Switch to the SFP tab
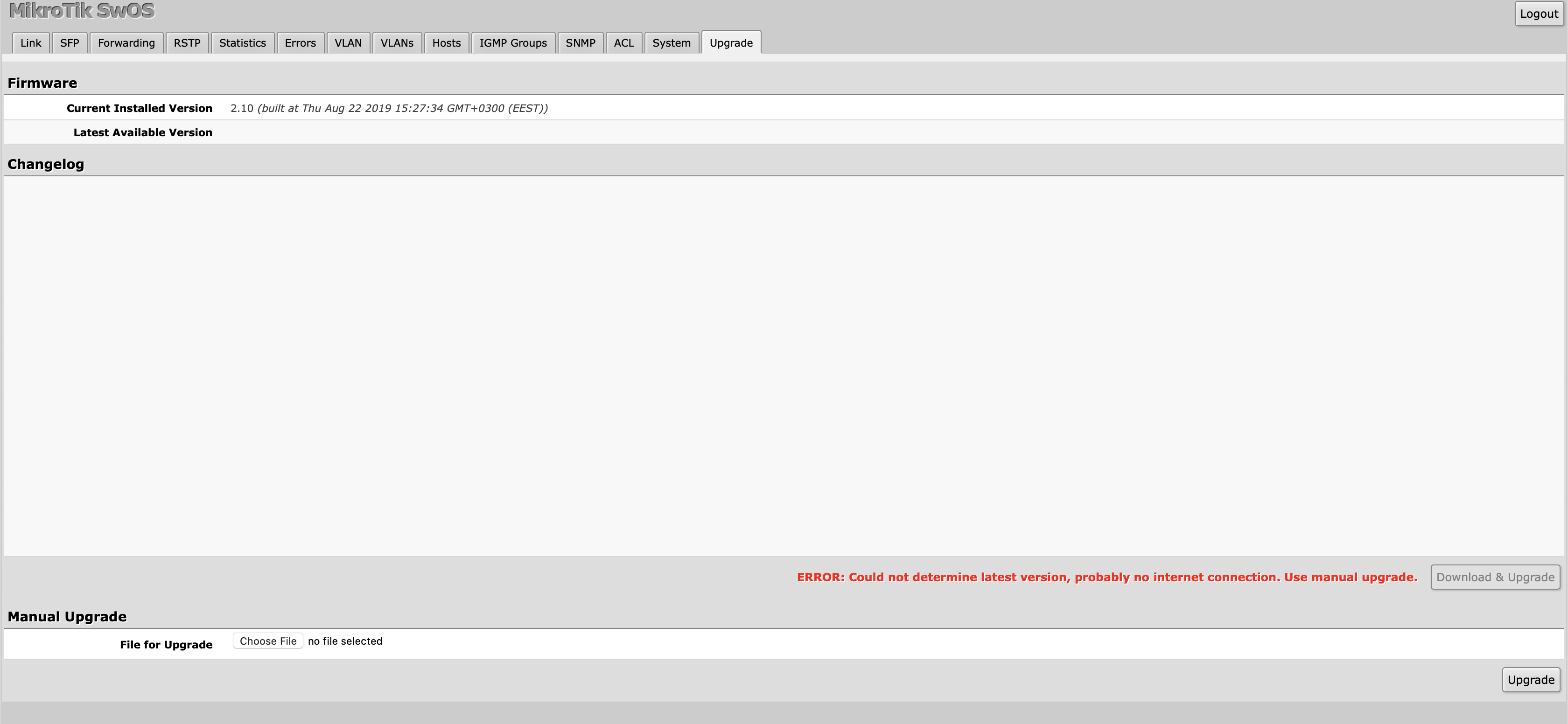1568x724 pixels. (70, 42)
